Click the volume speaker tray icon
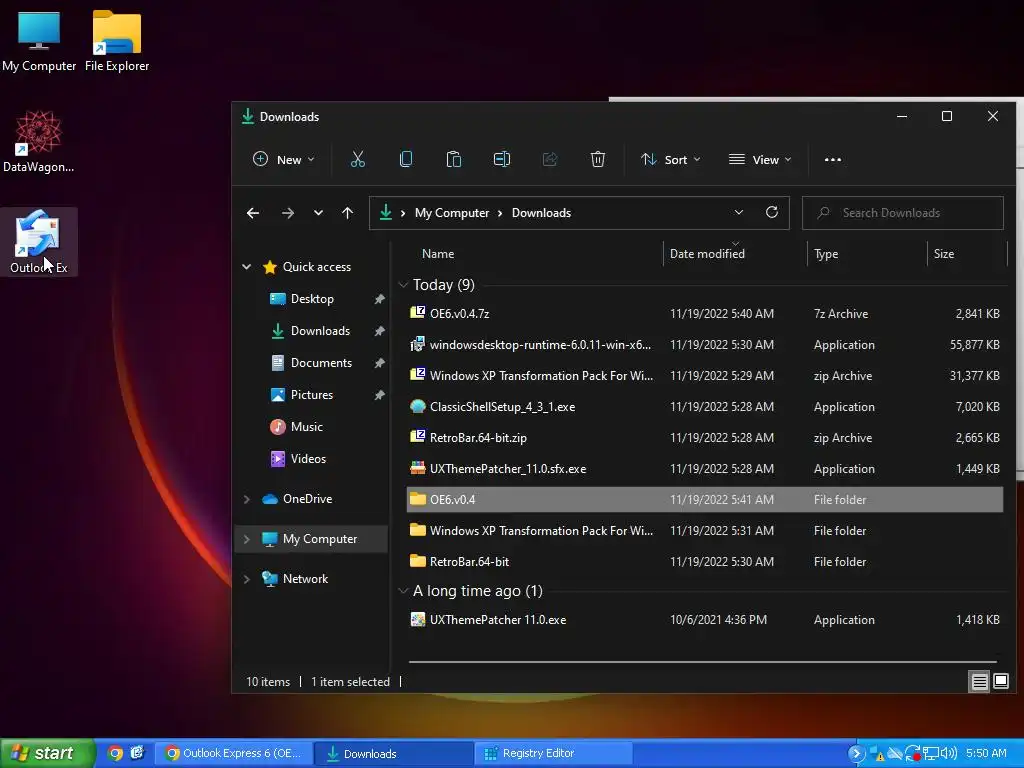The image size is (1024, 768). pos(949,754)
